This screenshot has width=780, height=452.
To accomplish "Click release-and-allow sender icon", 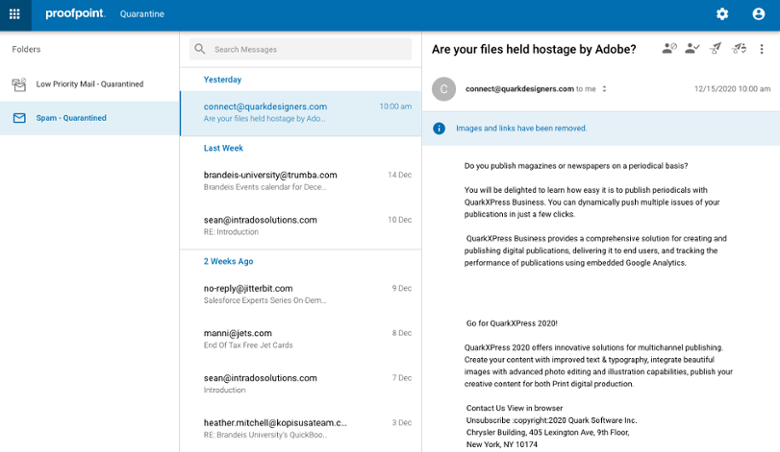I will [x=739, y=48].
